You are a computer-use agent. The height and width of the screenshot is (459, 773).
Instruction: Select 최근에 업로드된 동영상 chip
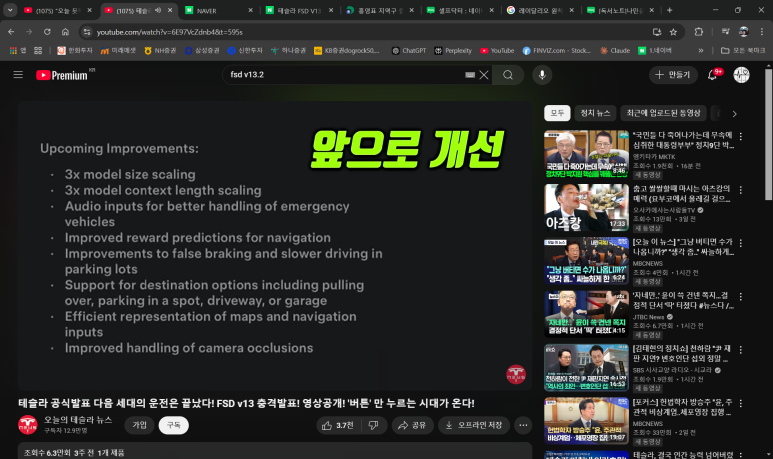coord(663,113)
